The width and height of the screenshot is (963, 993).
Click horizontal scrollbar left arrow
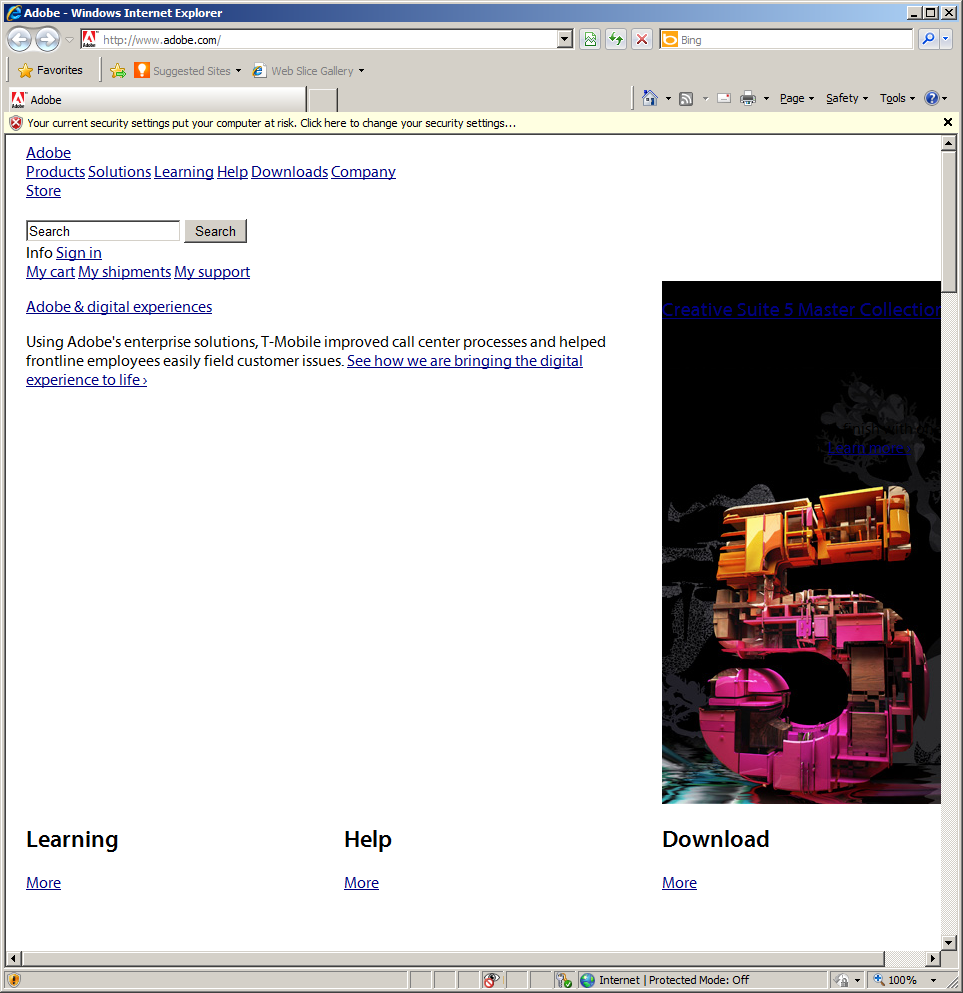point(14,958)
